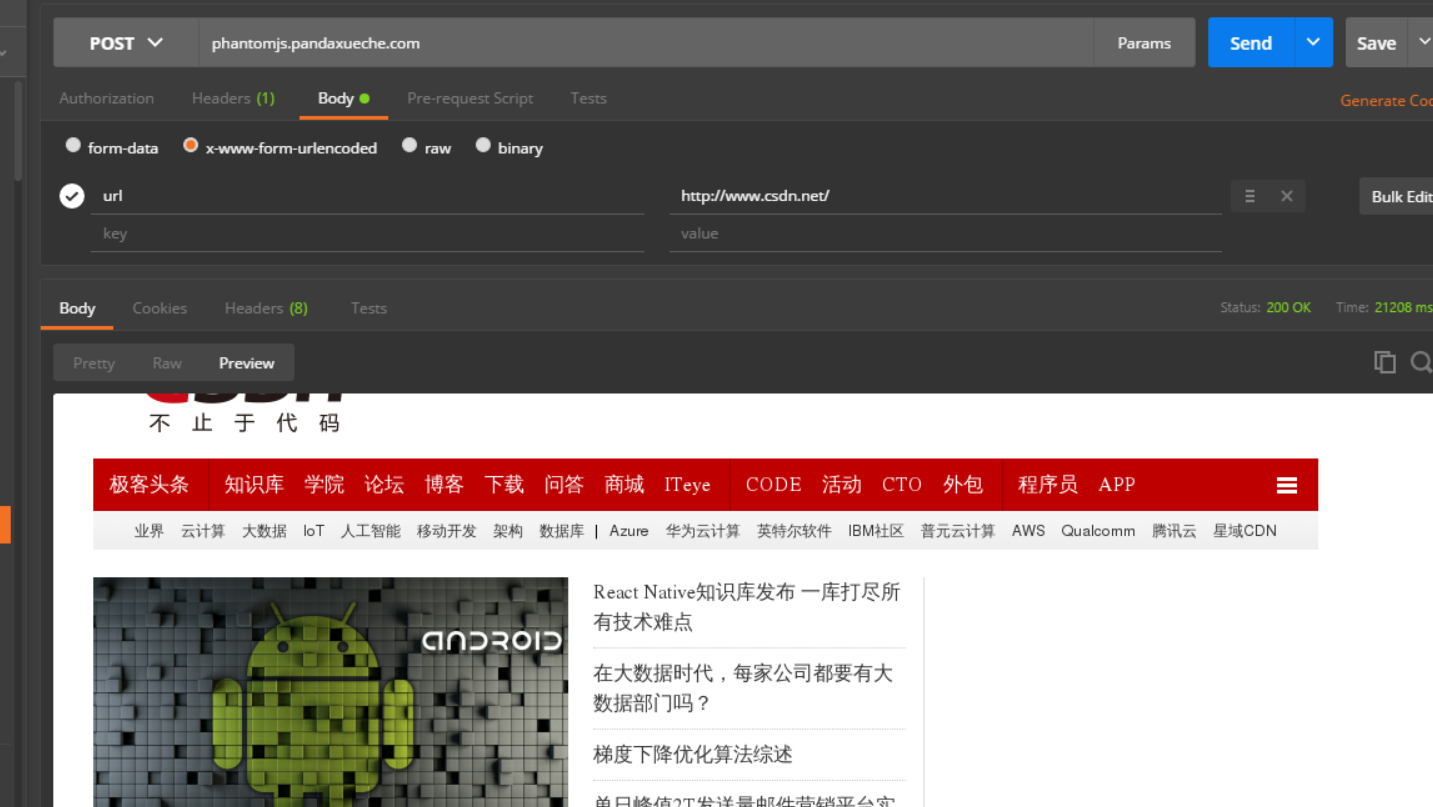Open the response Cookies tab
Viewport: 1433px width, 807px height.
[159, 308]
